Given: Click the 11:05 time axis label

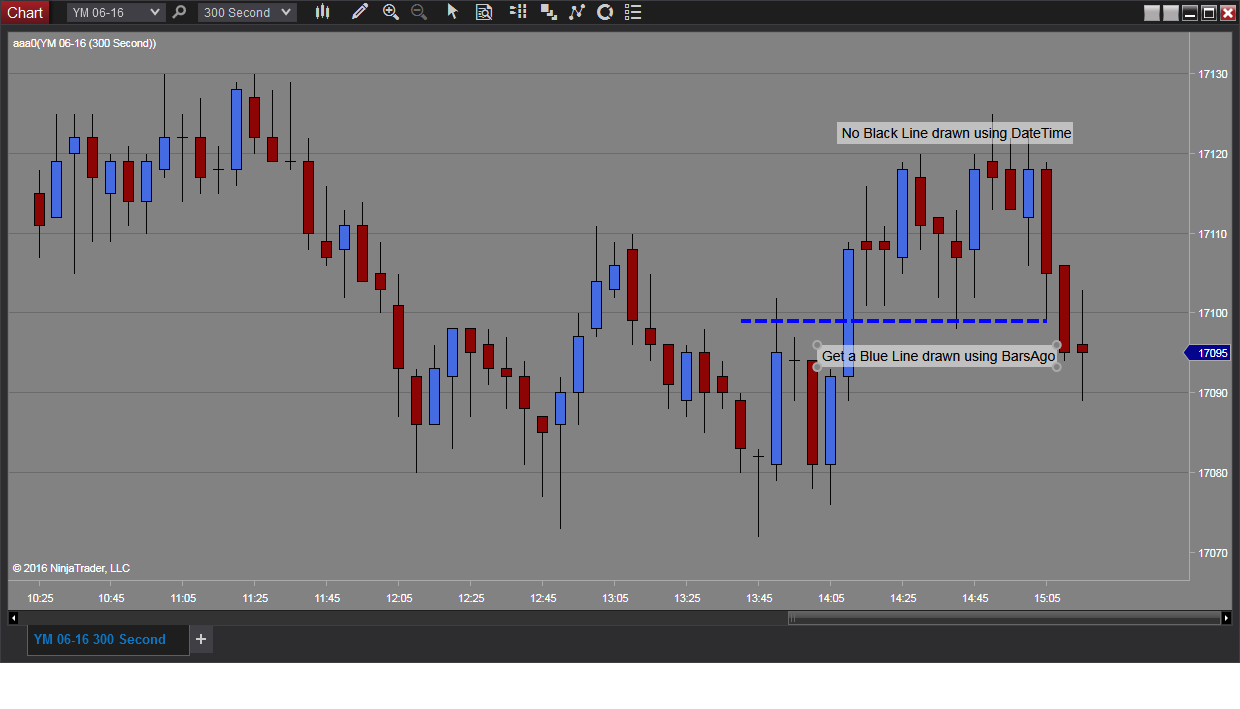Looking at the screenshot, I should (x=183, y=598).
